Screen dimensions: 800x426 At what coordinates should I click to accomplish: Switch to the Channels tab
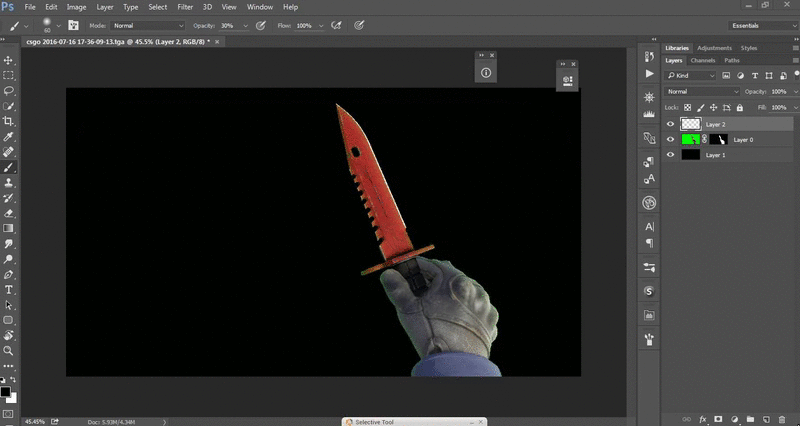pos(702,60)
